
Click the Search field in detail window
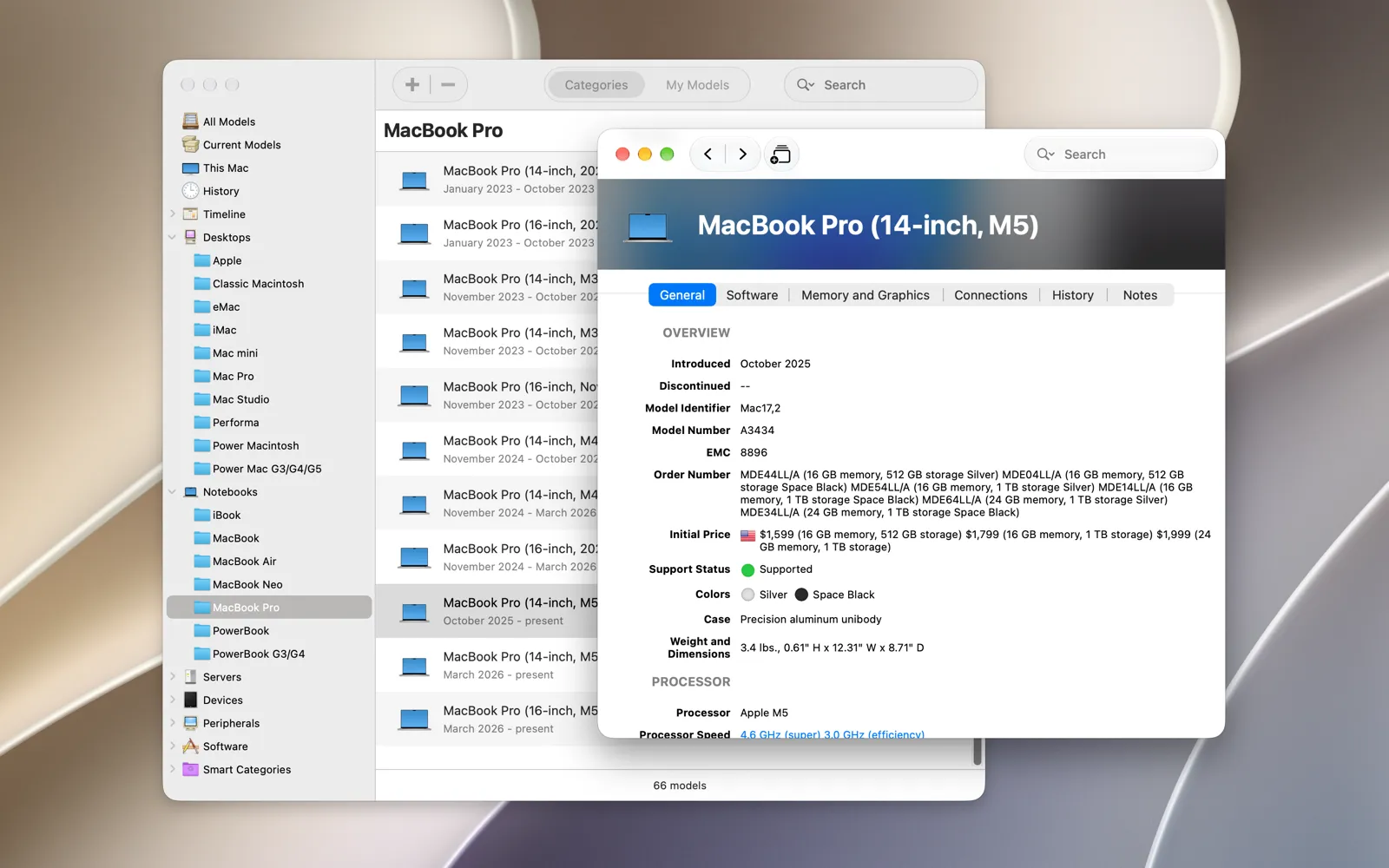click(x=1121, y=155)
